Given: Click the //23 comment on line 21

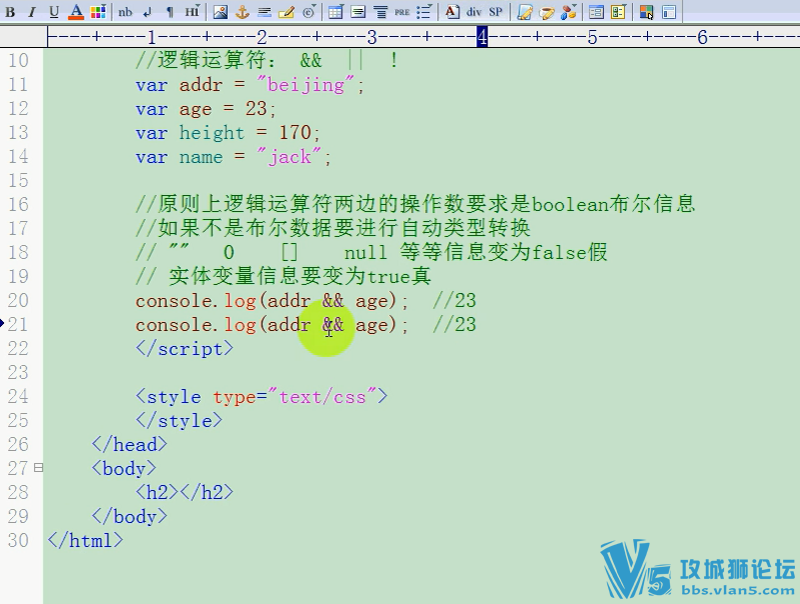Looking at the screenshot, I should 454,324.
